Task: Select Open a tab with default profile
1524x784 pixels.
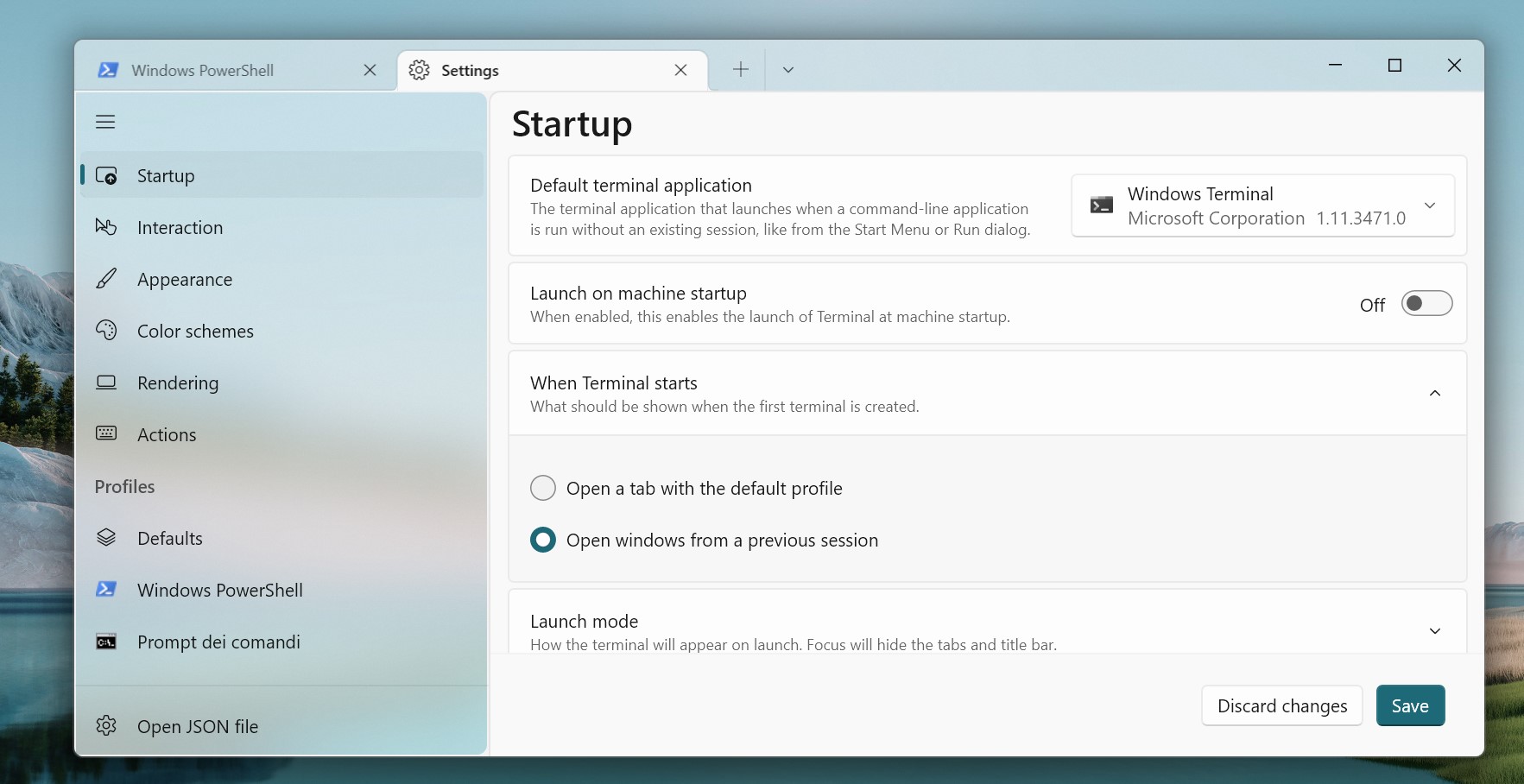Action: click(x=686, y=488)
